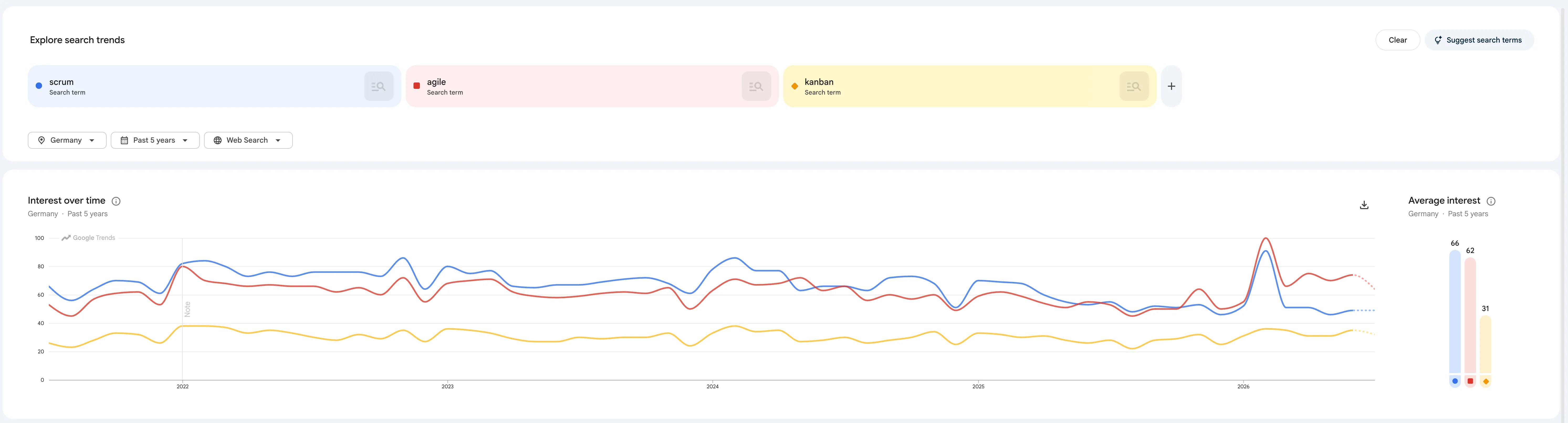Add a new search term with plus button
This screenshot has height=423, width=1568.
pos(1171,86)
